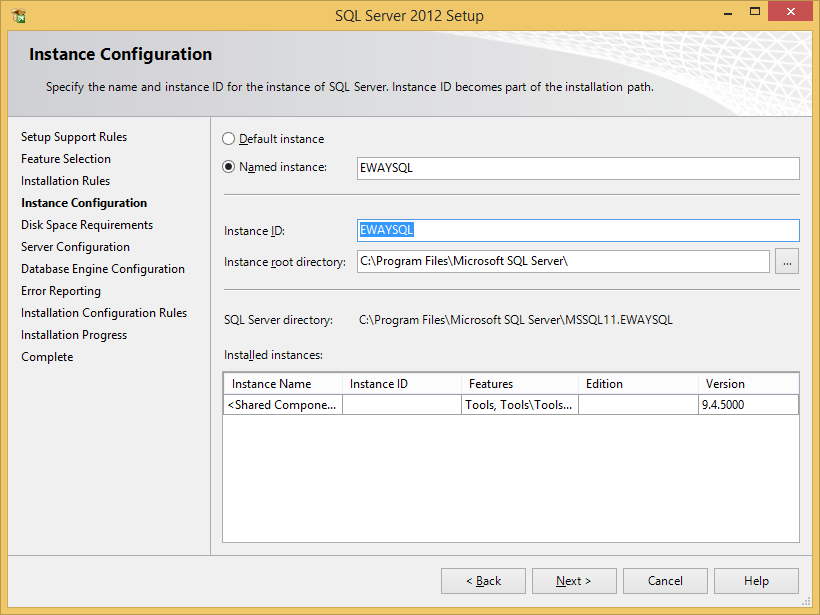
Task: Sort by Instance Name column header
Action: pyautogui.click(x=283, y=384)
